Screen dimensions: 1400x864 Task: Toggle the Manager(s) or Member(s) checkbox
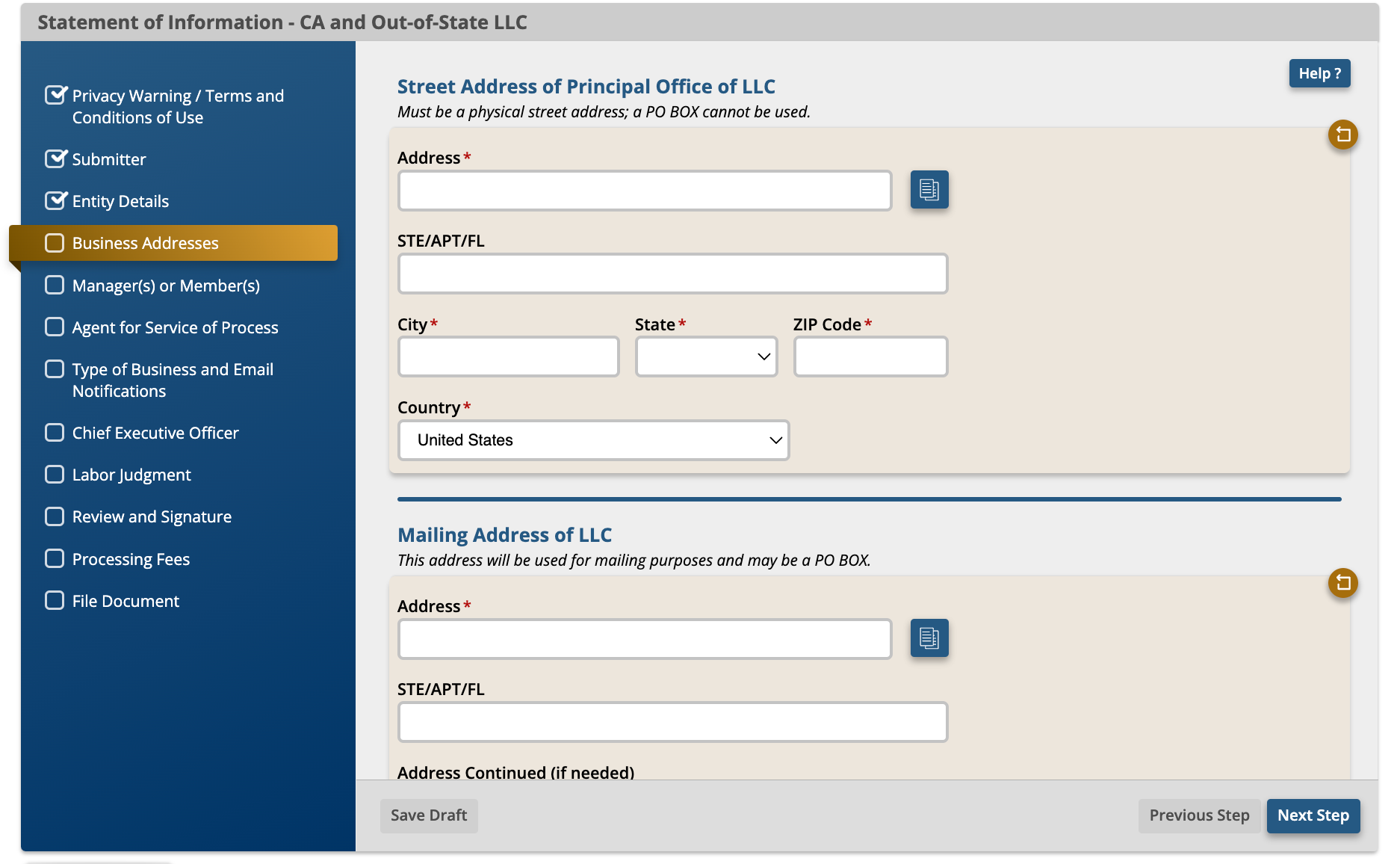point(55,285)
